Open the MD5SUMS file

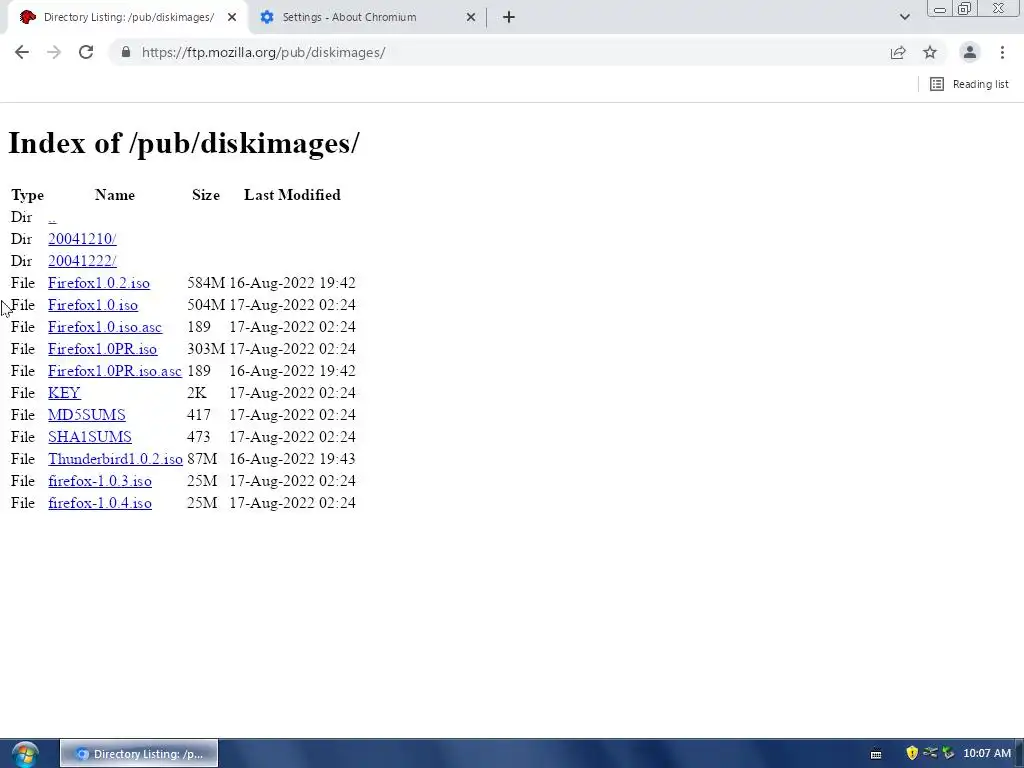pyautogui.click(x=87, y=415)
